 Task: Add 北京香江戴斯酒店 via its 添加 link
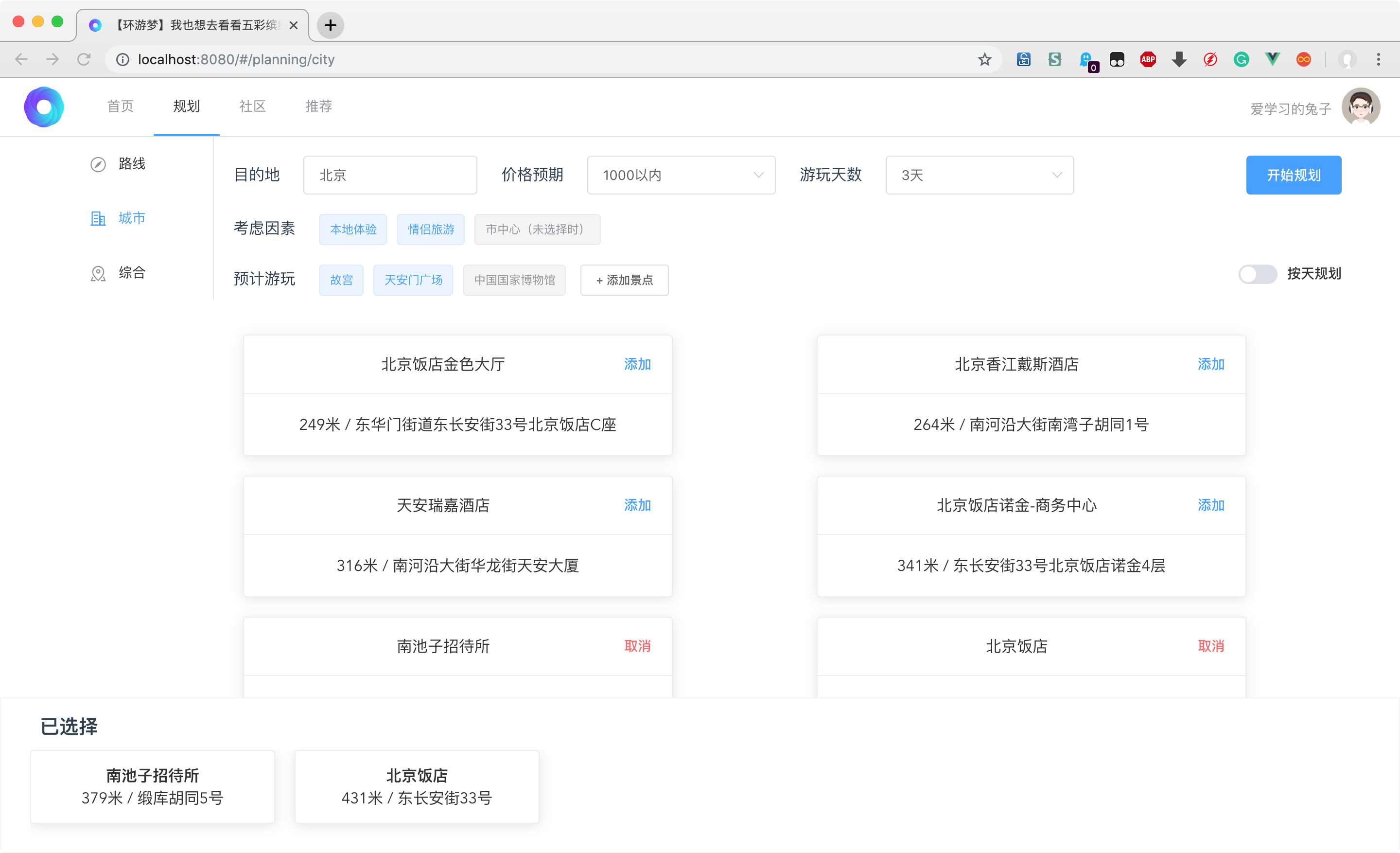(1210, 364)
